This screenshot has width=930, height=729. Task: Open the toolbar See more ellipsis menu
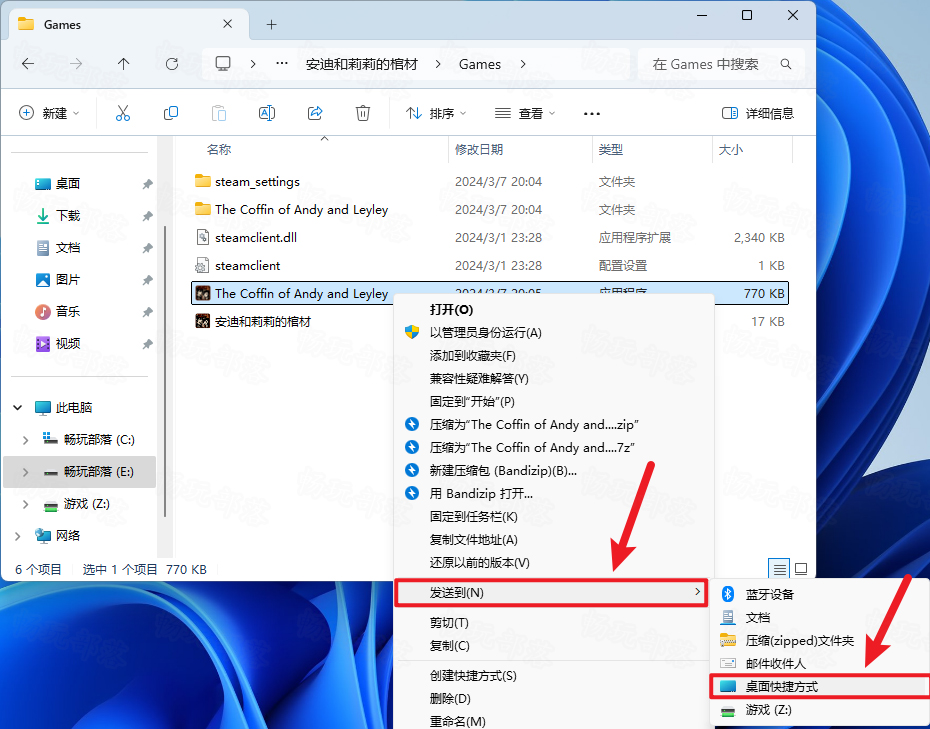[x=592, y=113]
